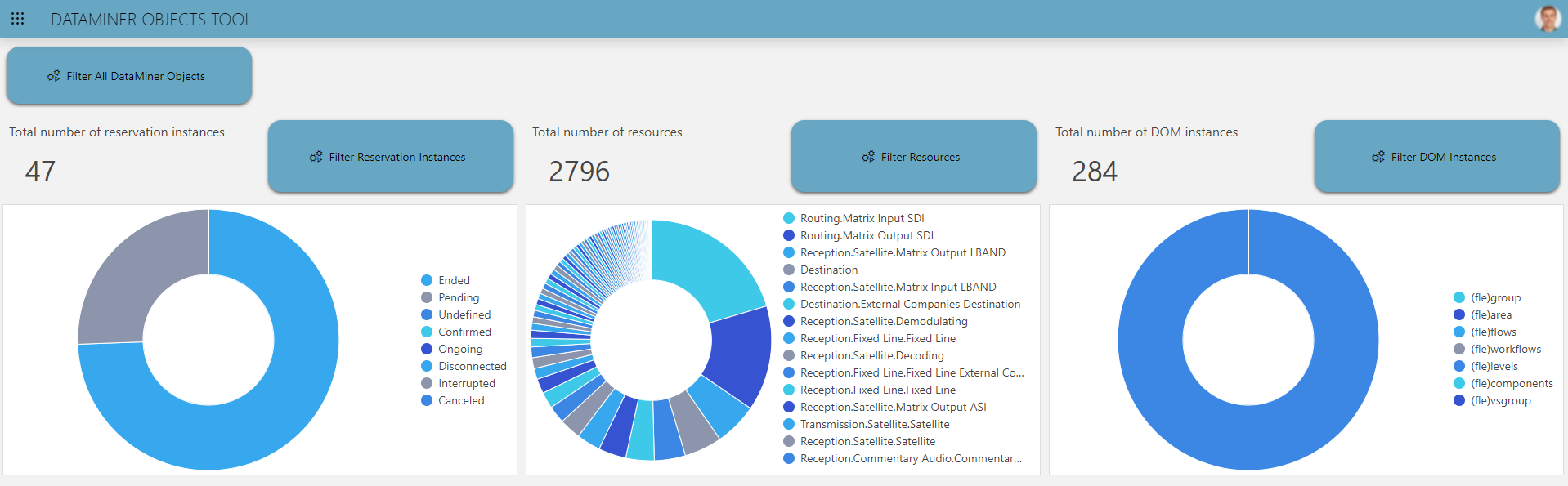Click the resources count 2796
The height and width of the screenshot is (486, 1568).
click(579, 172)
